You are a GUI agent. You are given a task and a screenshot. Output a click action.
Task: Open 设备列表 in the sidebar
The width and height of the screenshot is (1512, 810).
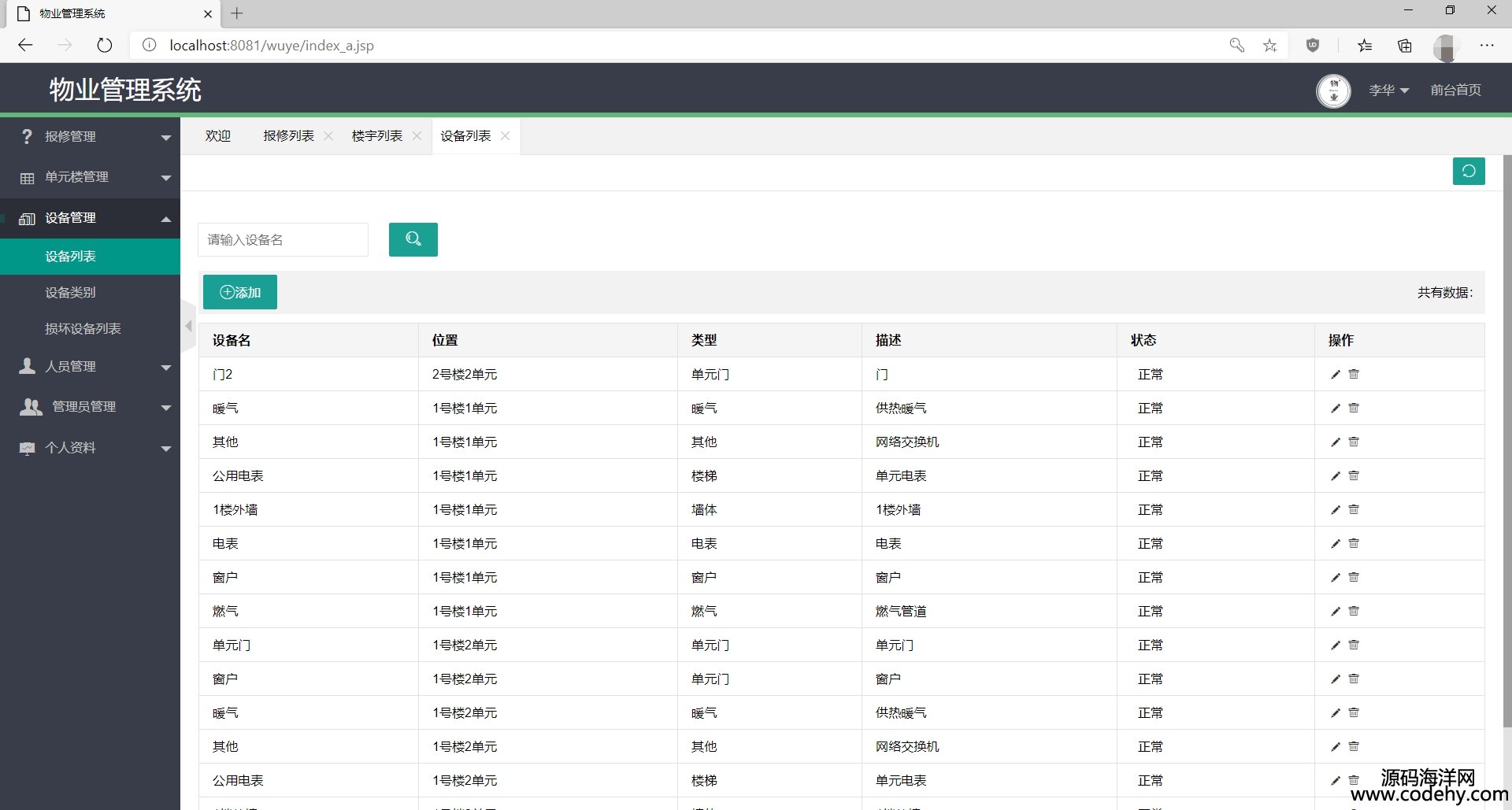tap(90, 257)
